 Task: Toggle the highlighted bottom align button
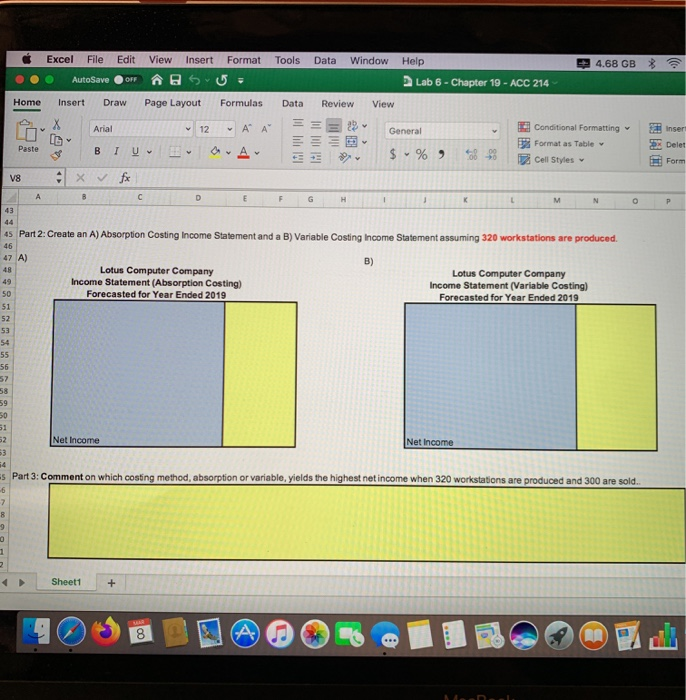(x=333, y=126)
